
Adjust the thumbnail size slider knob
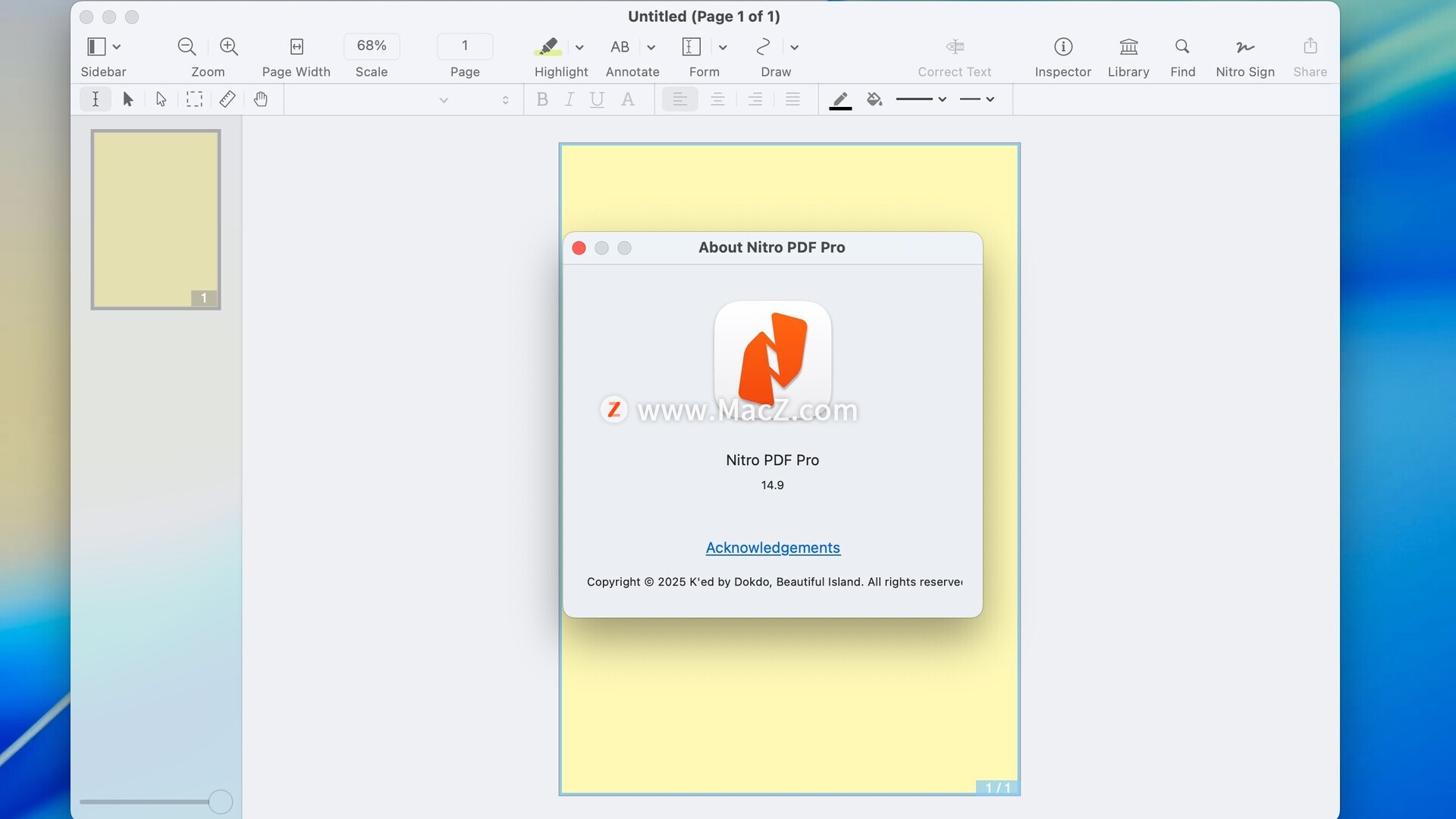click(221, 802)
